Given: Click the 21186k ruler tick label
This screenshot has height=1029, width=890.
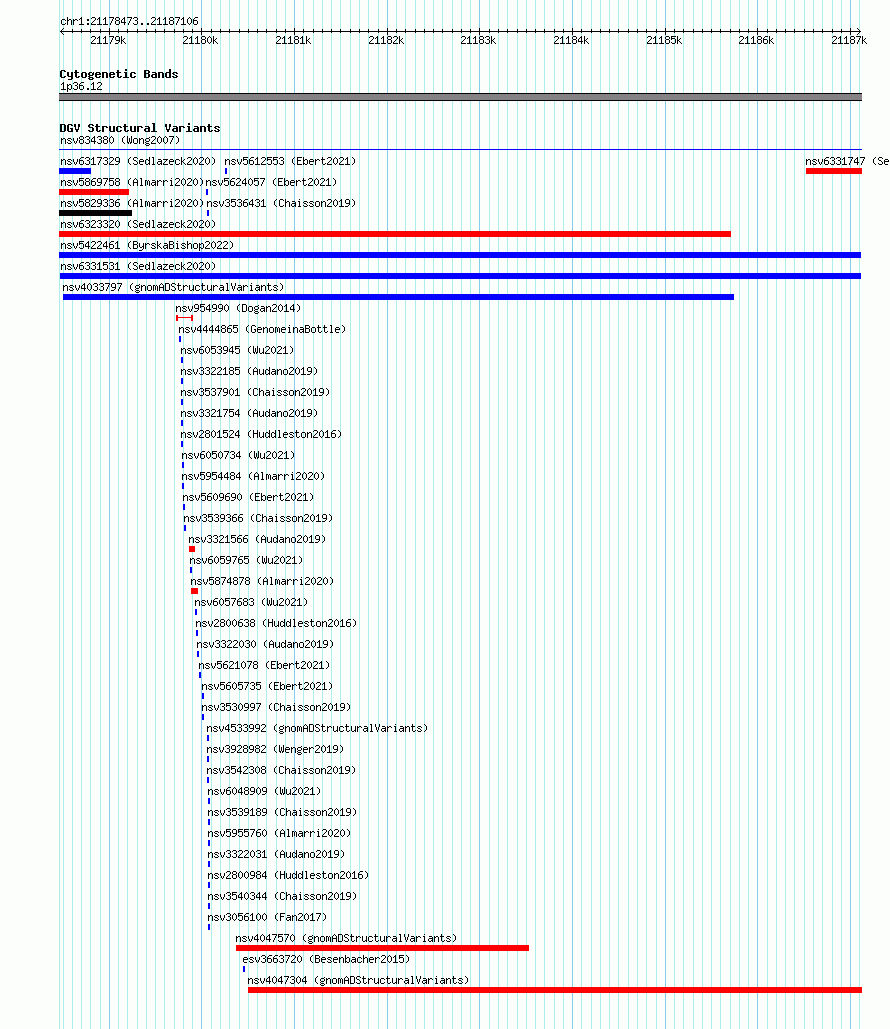Looking at the screenshot, I should (756, 40).
